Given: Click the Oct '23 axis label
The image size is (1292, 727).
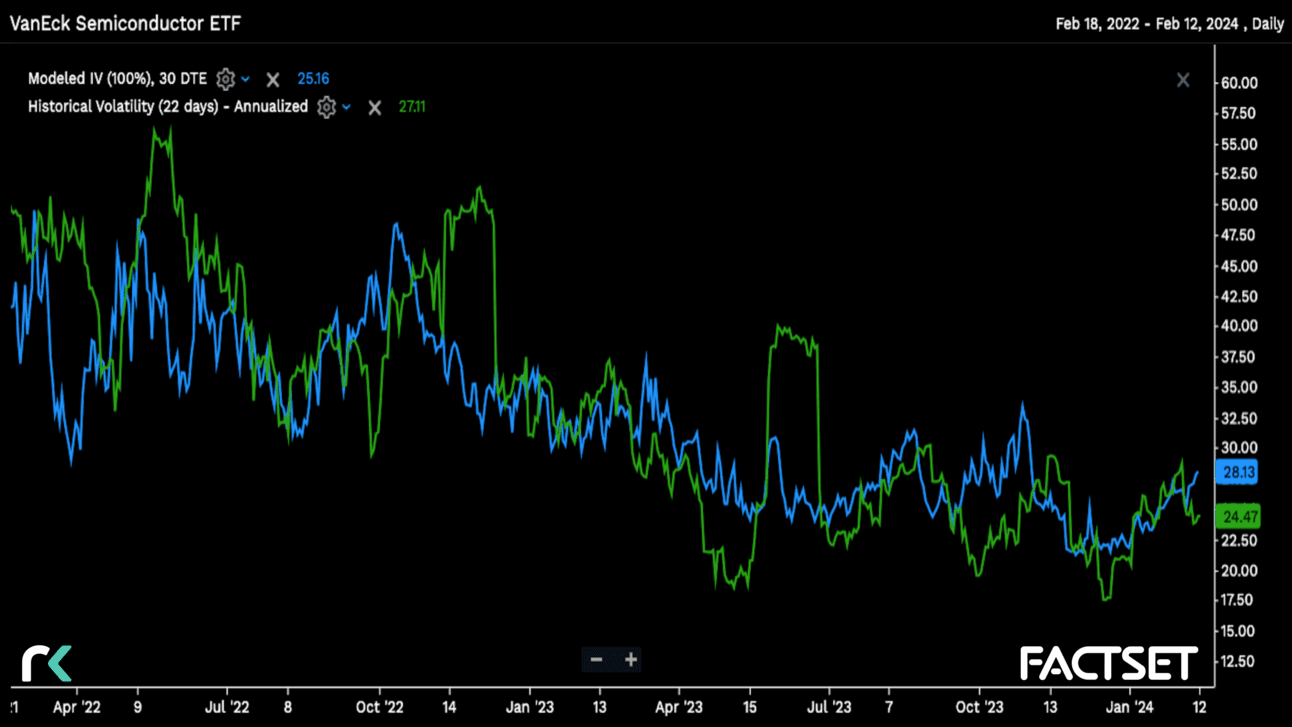Looking at the screenshot, I should [x=979, y=707].
